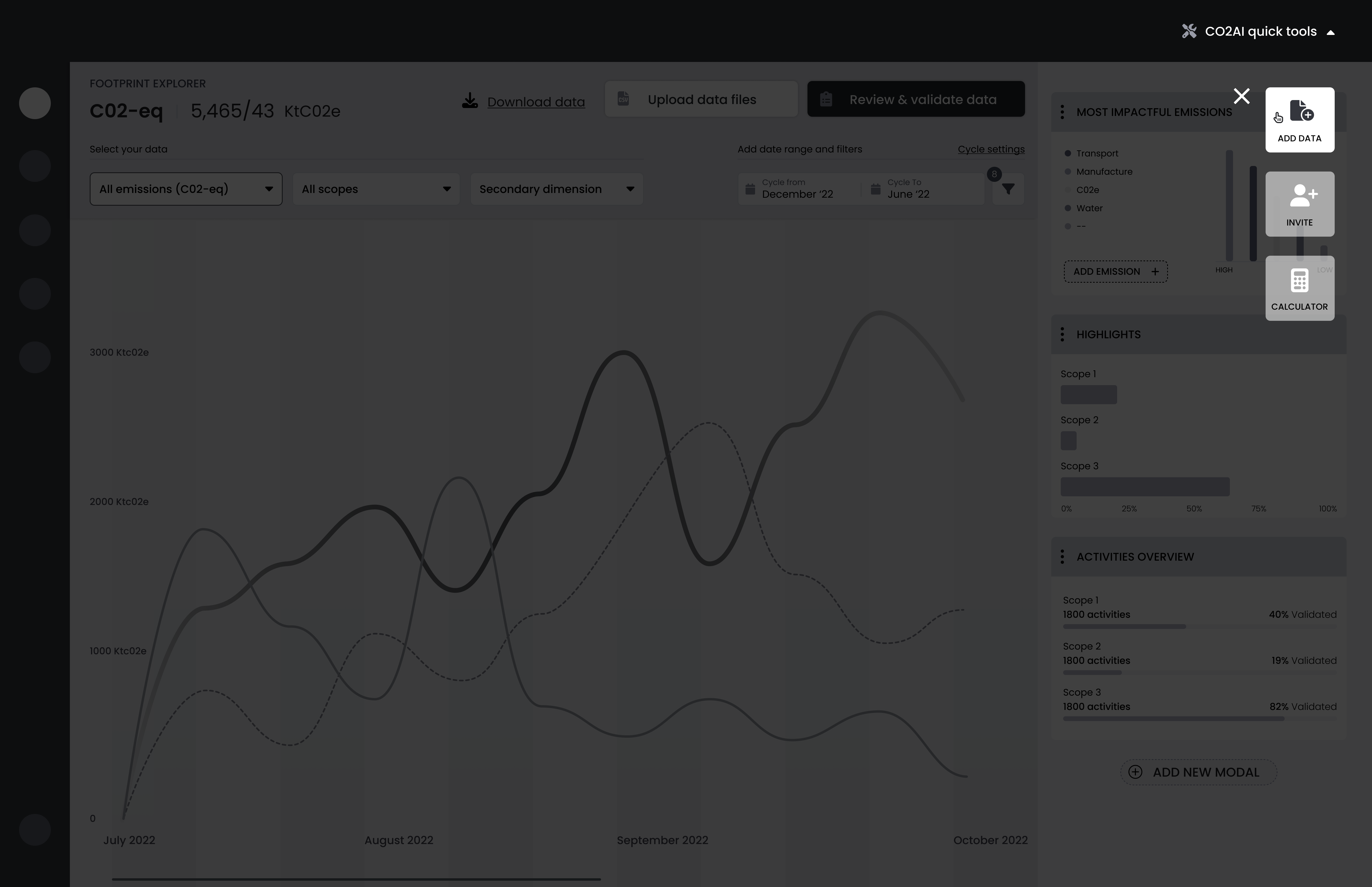Open Highlights panel three-dot menu
The width and height of the screenshot is (1372, 887).
coord(1062,335)
